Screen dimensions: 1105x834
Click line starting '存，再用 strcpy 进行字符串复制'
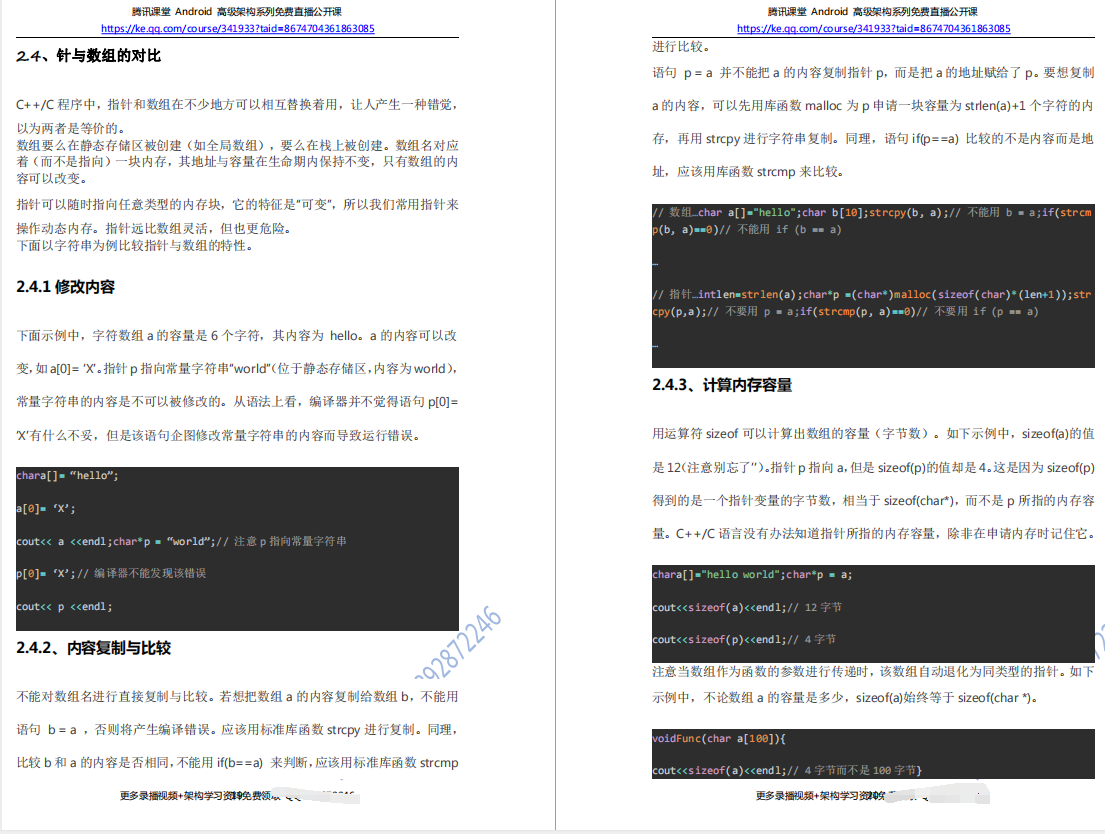[873, 139]
